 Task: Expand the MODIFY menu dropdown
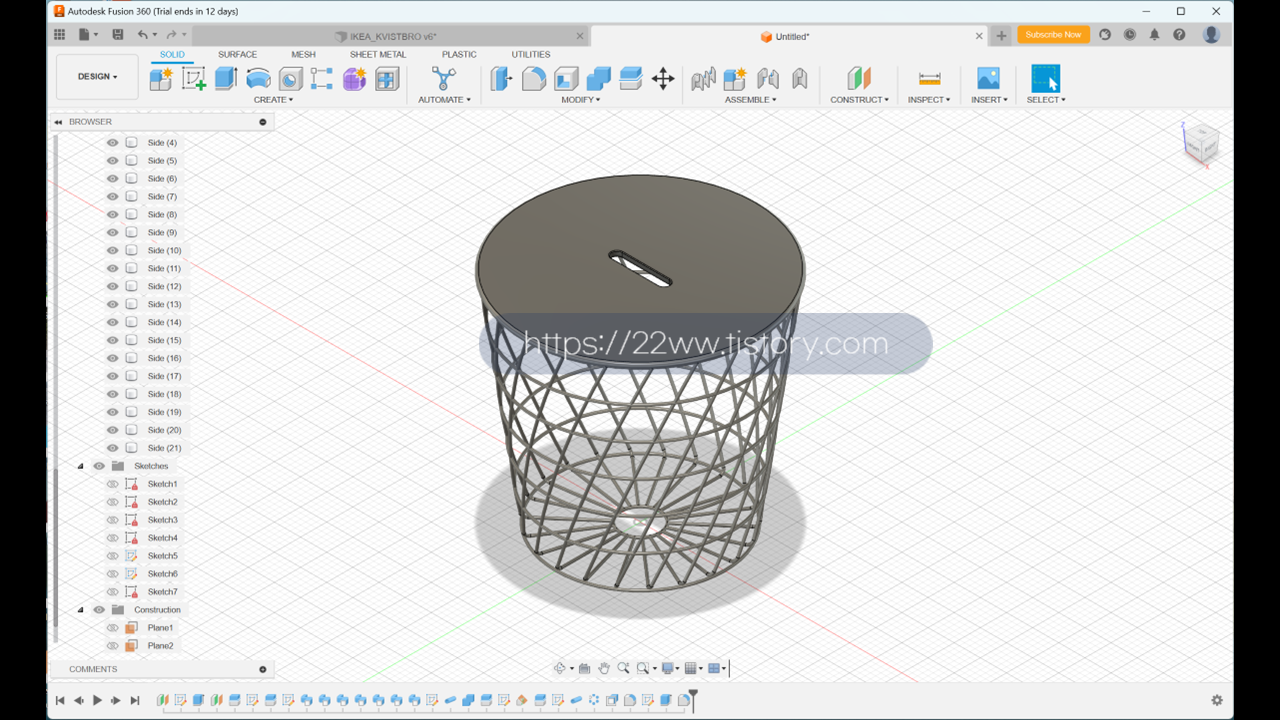tap(580, 100)
